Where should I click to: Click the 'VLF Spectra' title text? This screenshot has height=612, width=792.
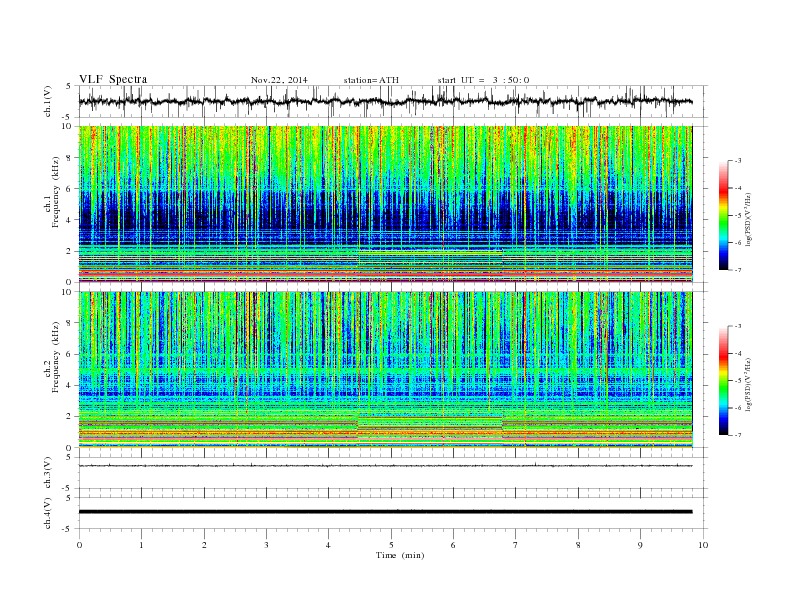pyautogui.click(x=113, y=79)
